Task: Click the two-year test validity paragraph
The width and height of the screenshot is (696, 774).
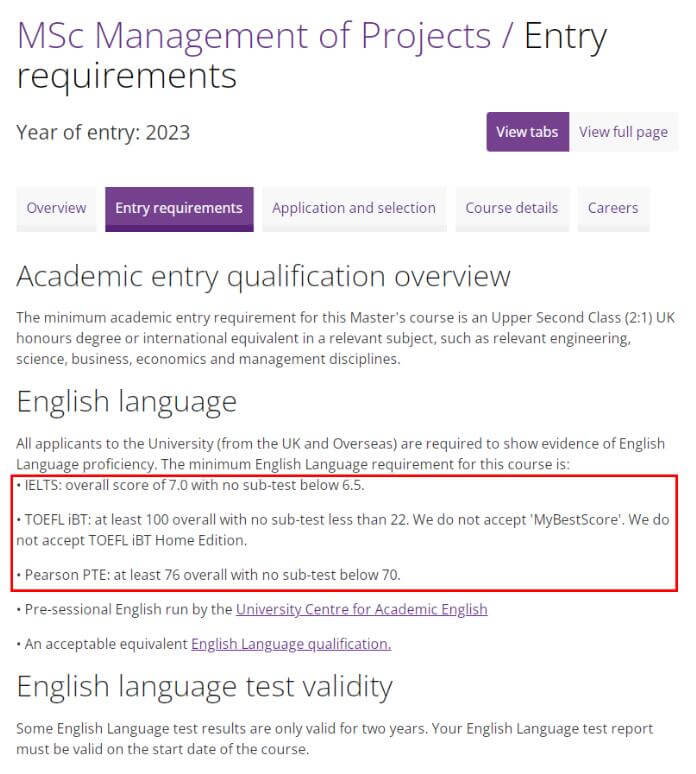Action: (335, 739)
